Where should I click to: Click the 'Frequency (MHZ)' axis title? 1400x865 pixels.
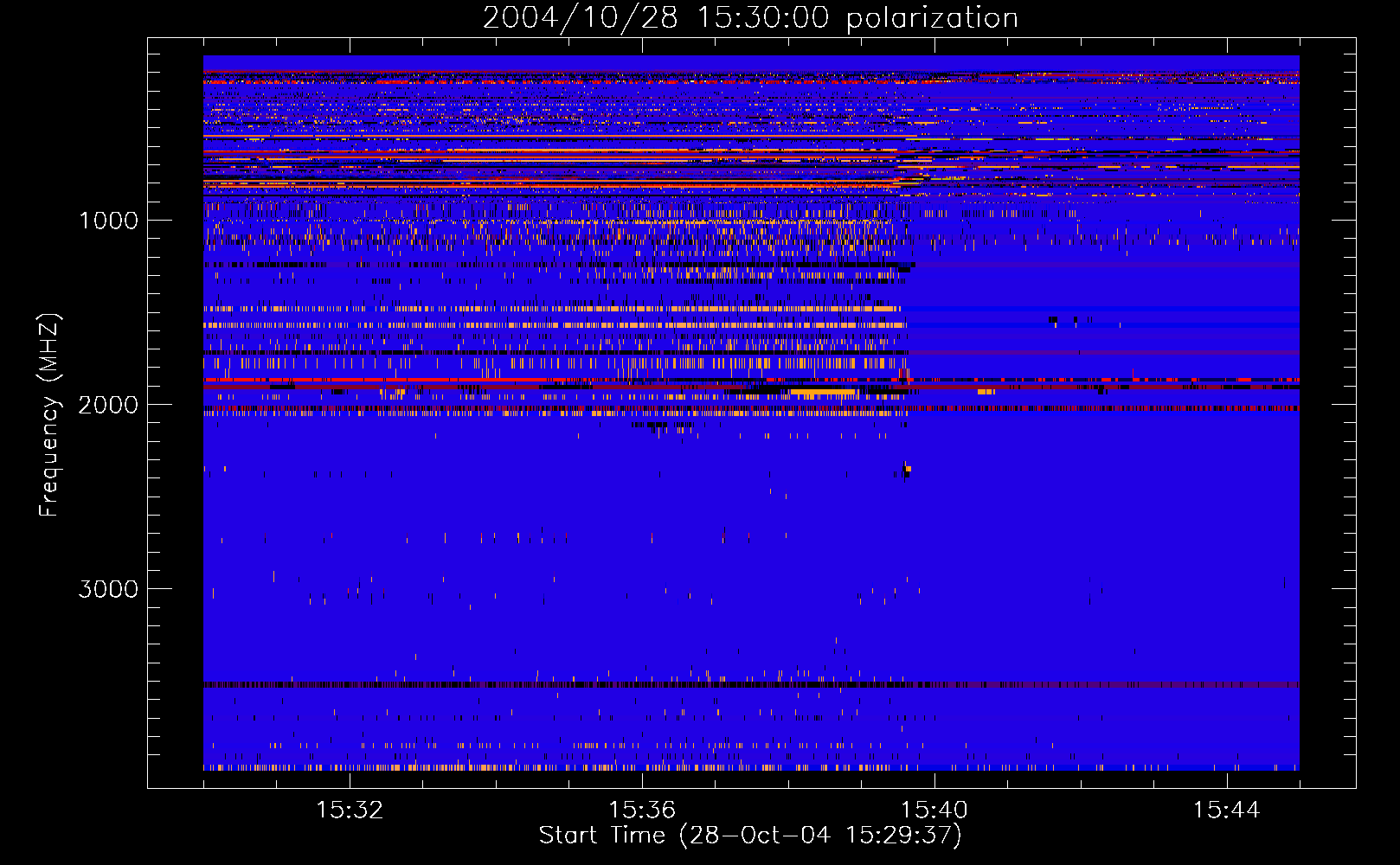(x=49, y=415)
